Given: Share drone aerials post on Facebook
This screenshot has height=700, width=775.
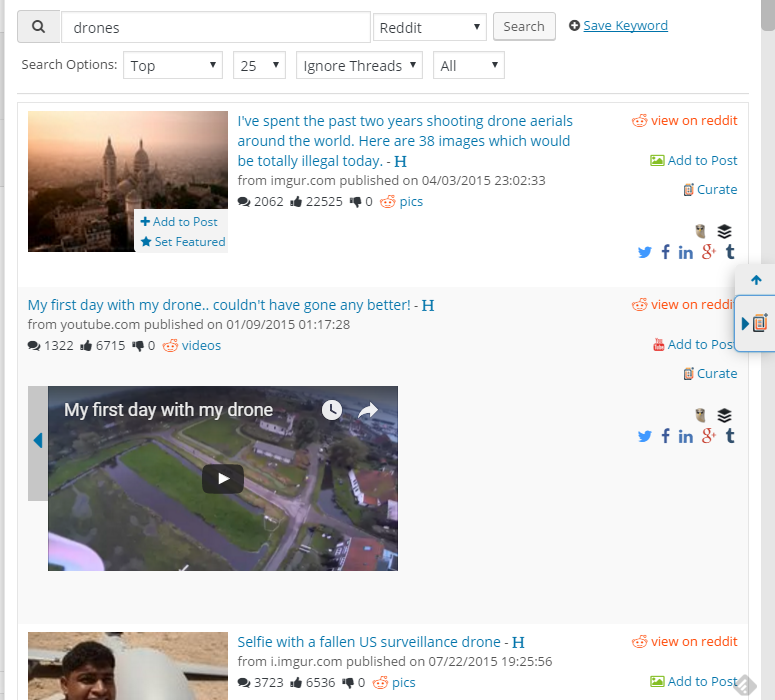Looking at the screenshot, I should (666, 252).
